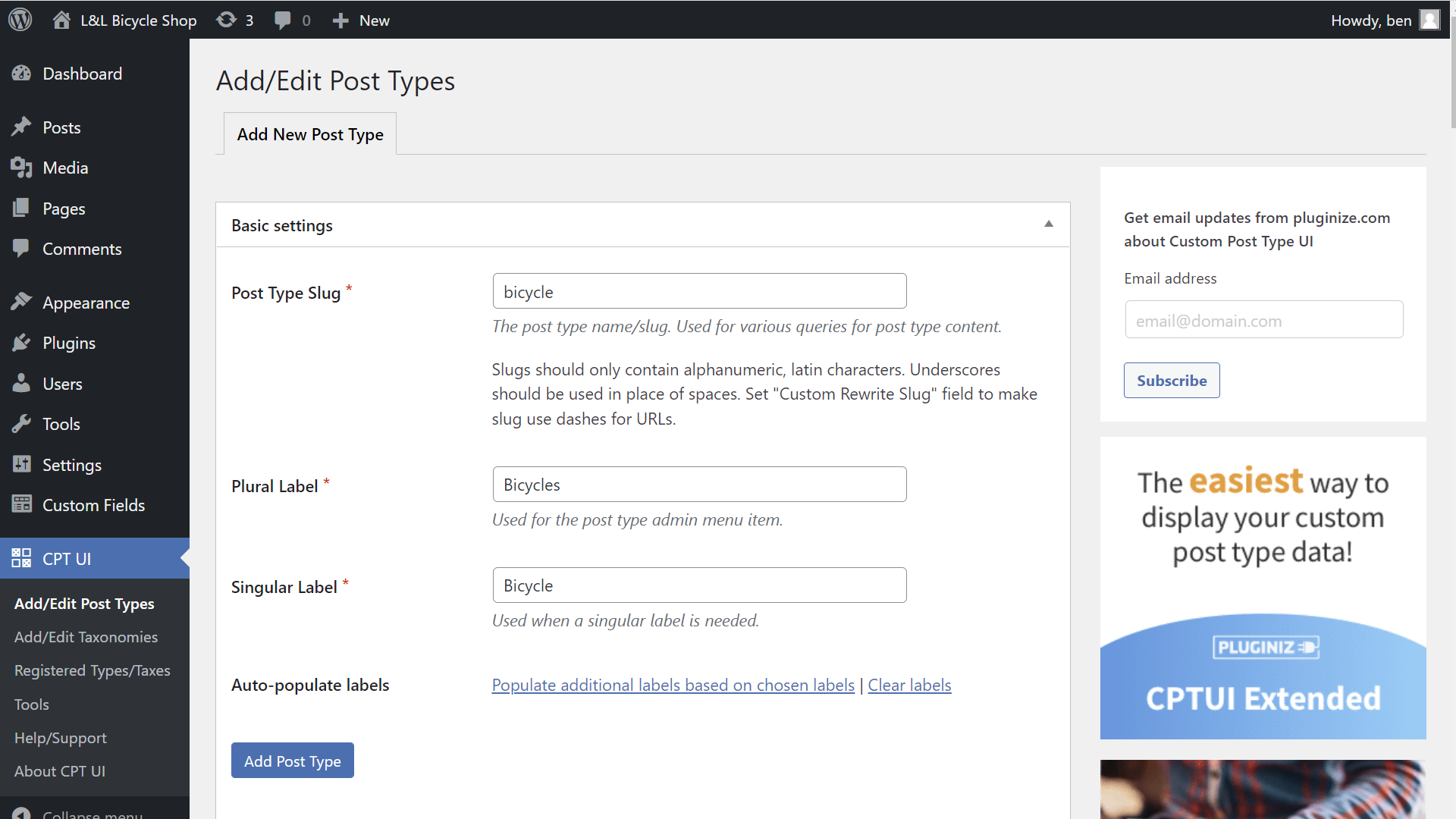Open the updates icon showing 3
Viewport: 1456px width, 819px height.
pyautogui.click(x=227, y=20)
